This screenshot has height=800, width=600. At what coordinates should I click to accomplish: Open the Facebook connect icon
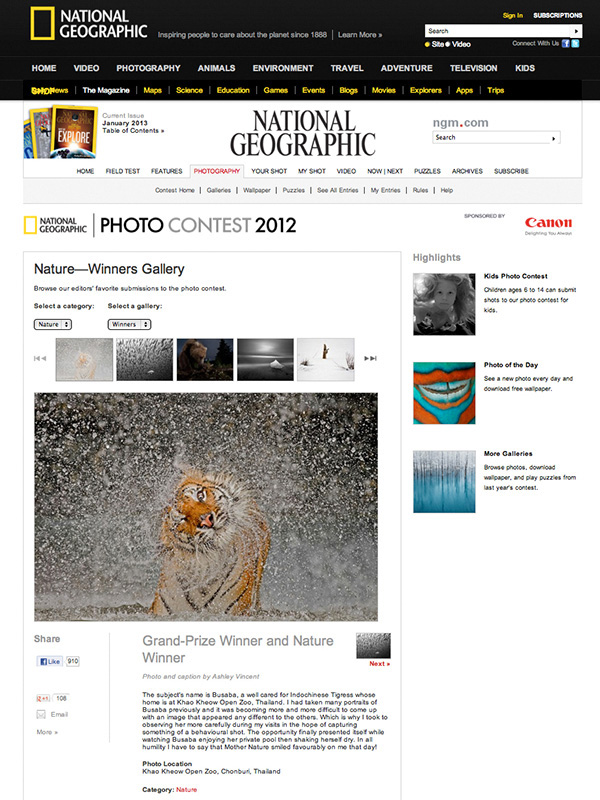point(565,43)
